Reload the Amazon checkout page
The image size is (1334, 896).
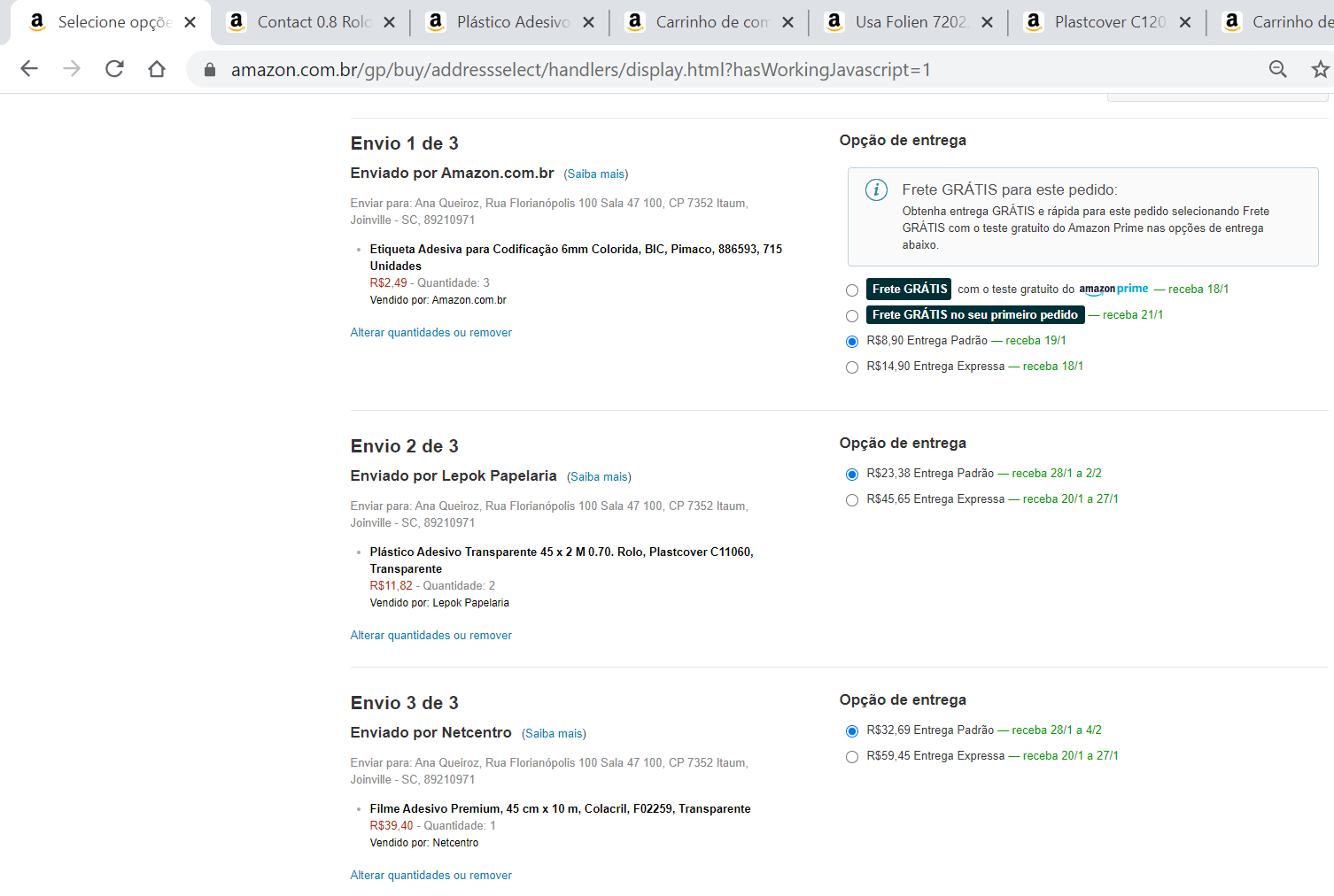(x=114, y=69)
